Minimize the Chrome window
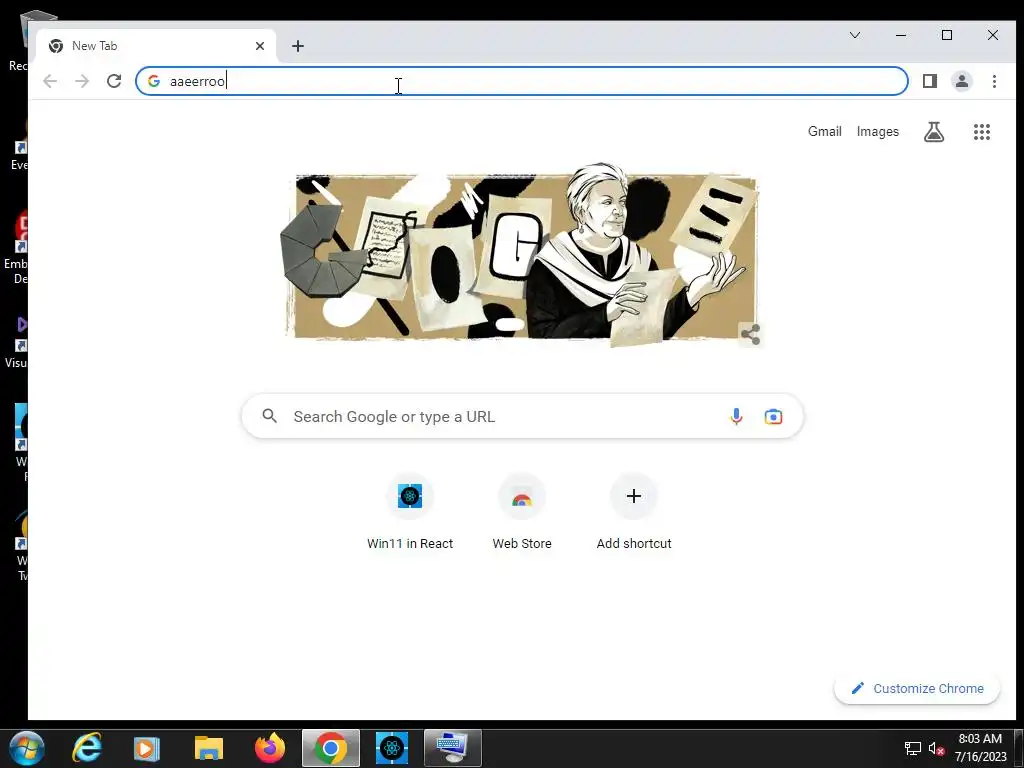Viewport: 1024px width, 768px height. [x=901, y=35]
